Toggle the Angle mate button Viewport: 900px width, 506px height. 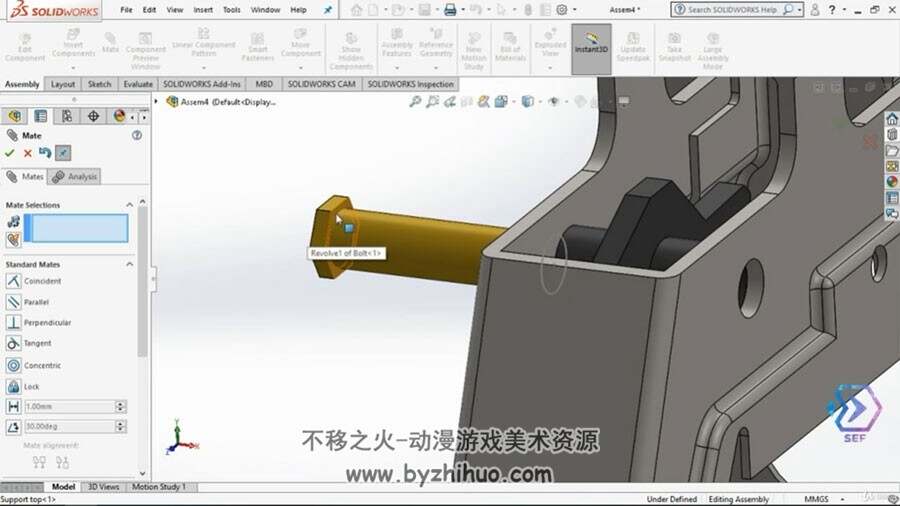tap(13, 426)
